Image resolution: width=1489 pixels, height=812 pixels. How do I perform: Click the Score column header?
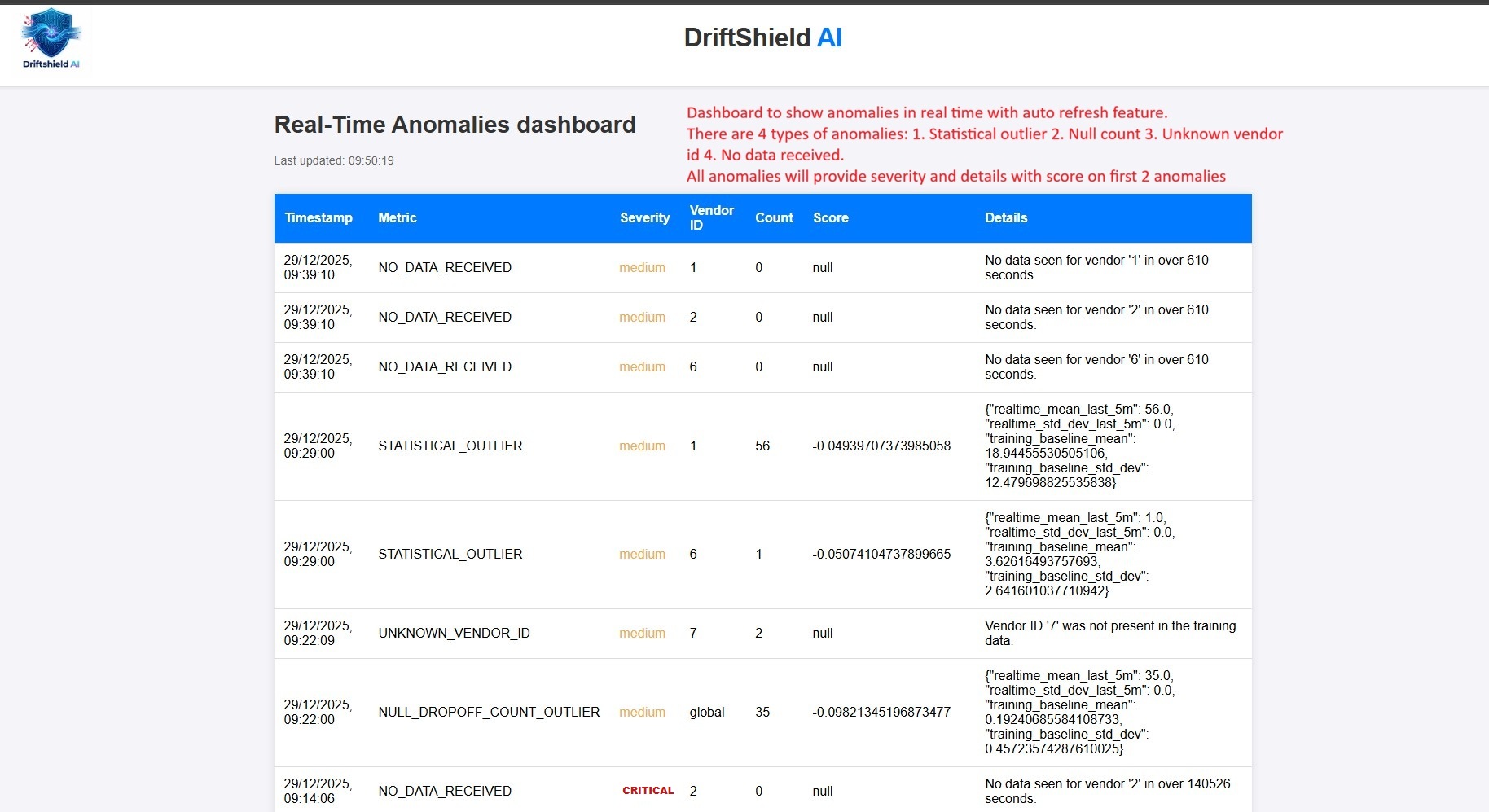click(830, 217)
